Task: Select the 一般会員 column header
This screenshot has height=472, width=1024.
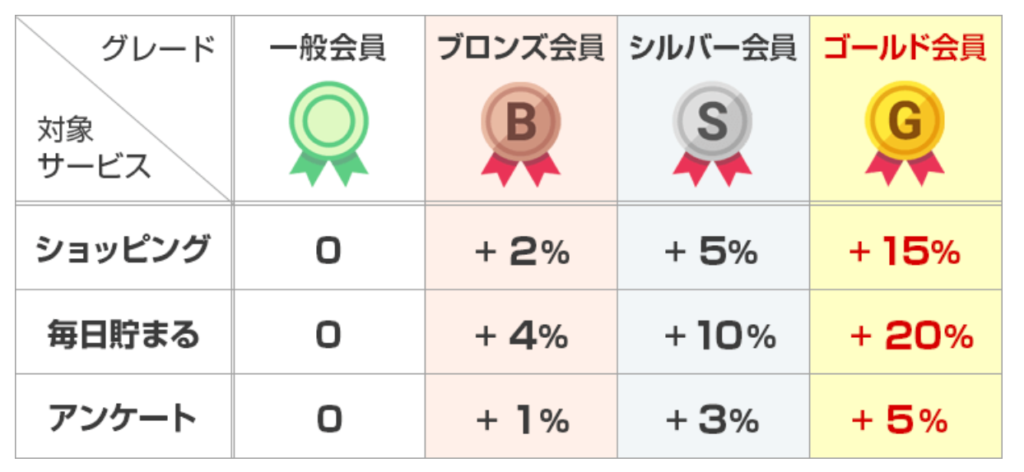Action: click(328, 50)
